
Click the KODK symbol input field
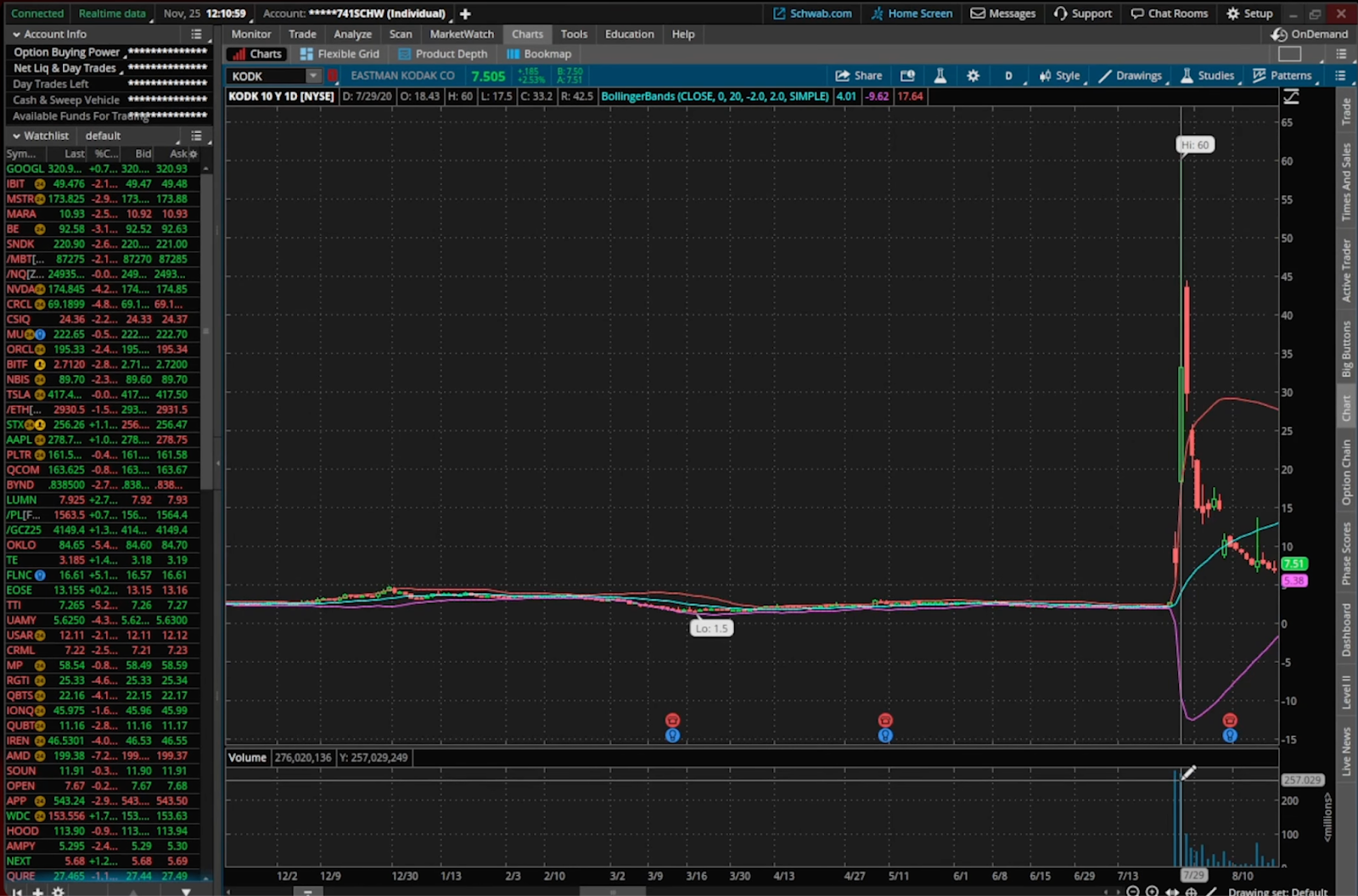pos(266,76)
